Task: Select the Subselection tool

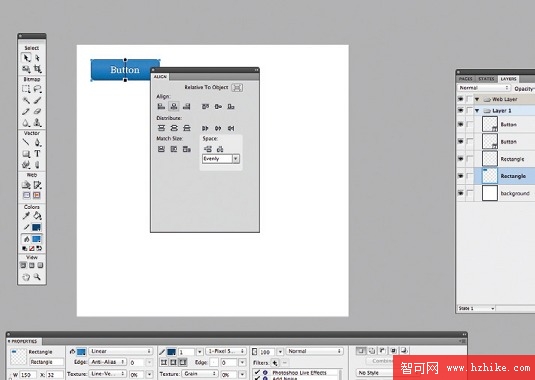Action: 37,58
